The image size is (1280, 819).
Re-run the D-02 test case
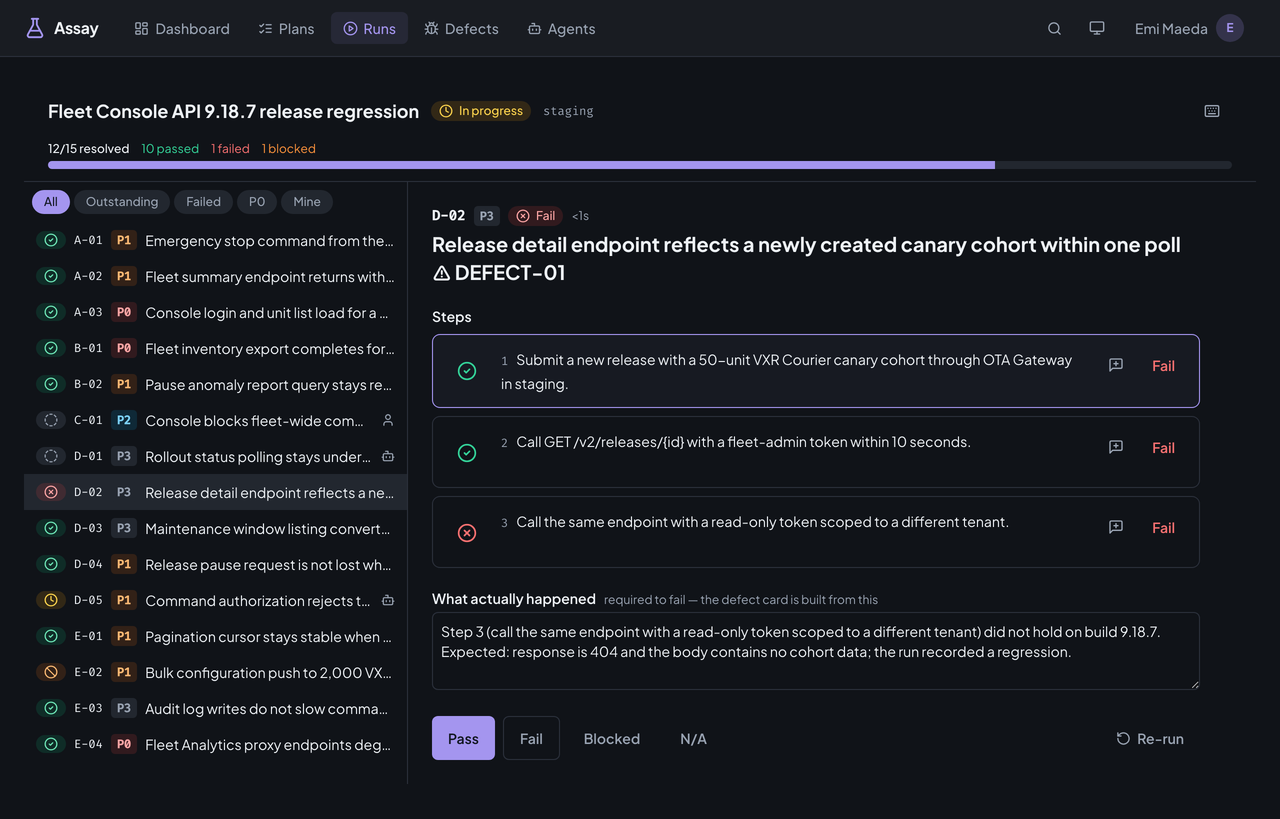tap(1150, 738)
